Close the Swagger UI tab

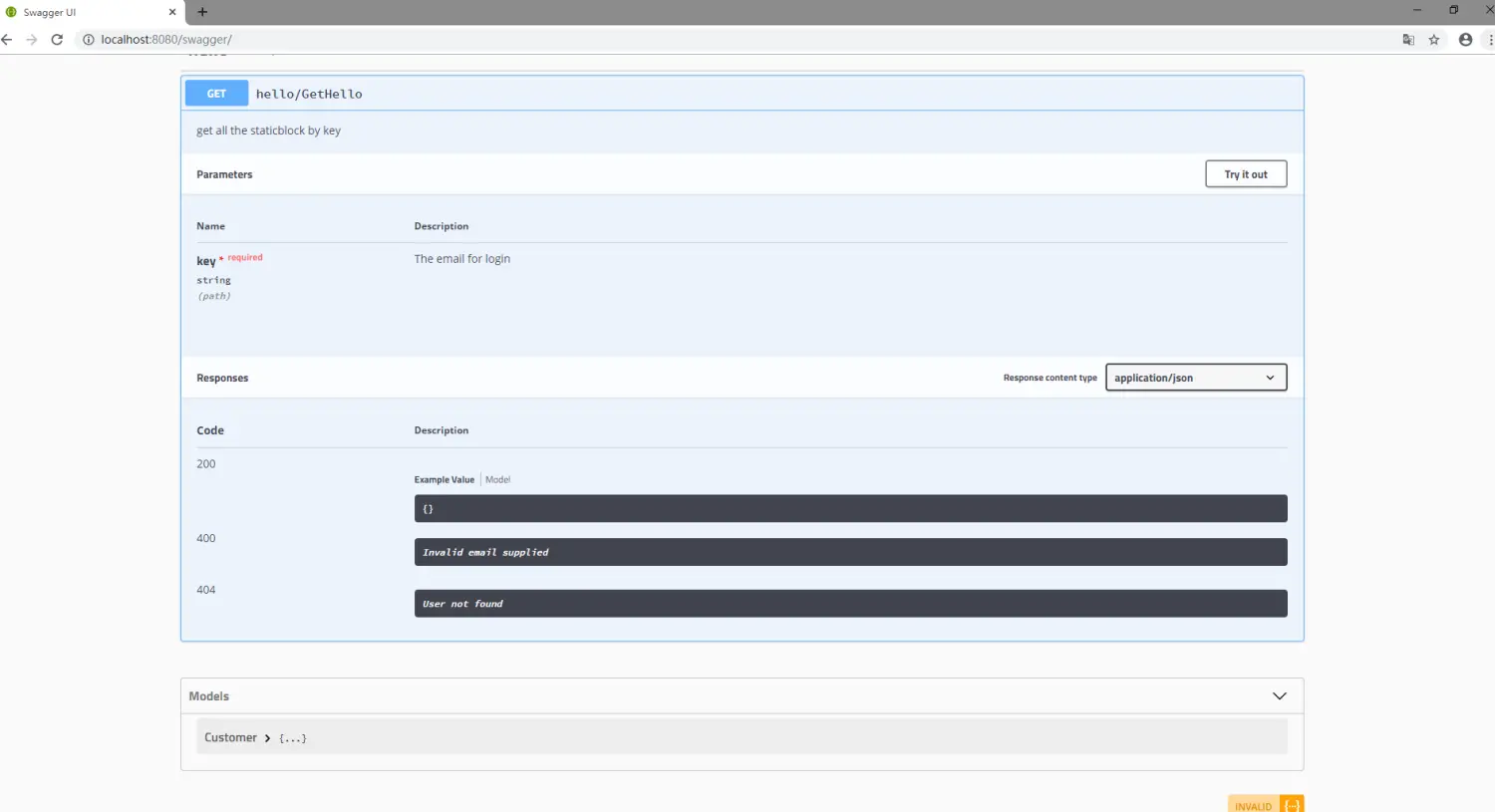172,12
